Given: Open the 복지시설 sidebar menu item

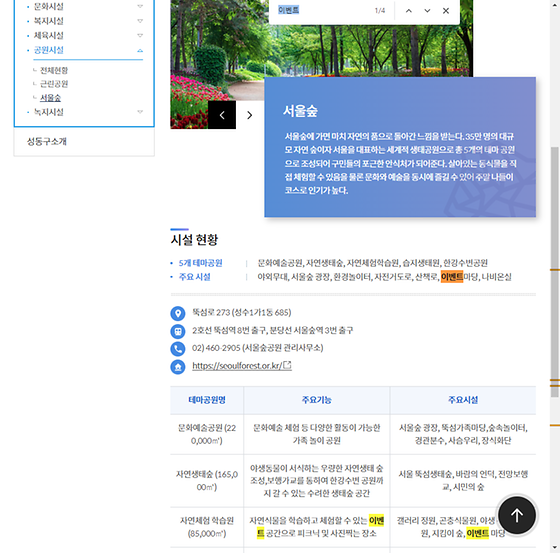Looking at the screenshot, I should pos(49,21).
